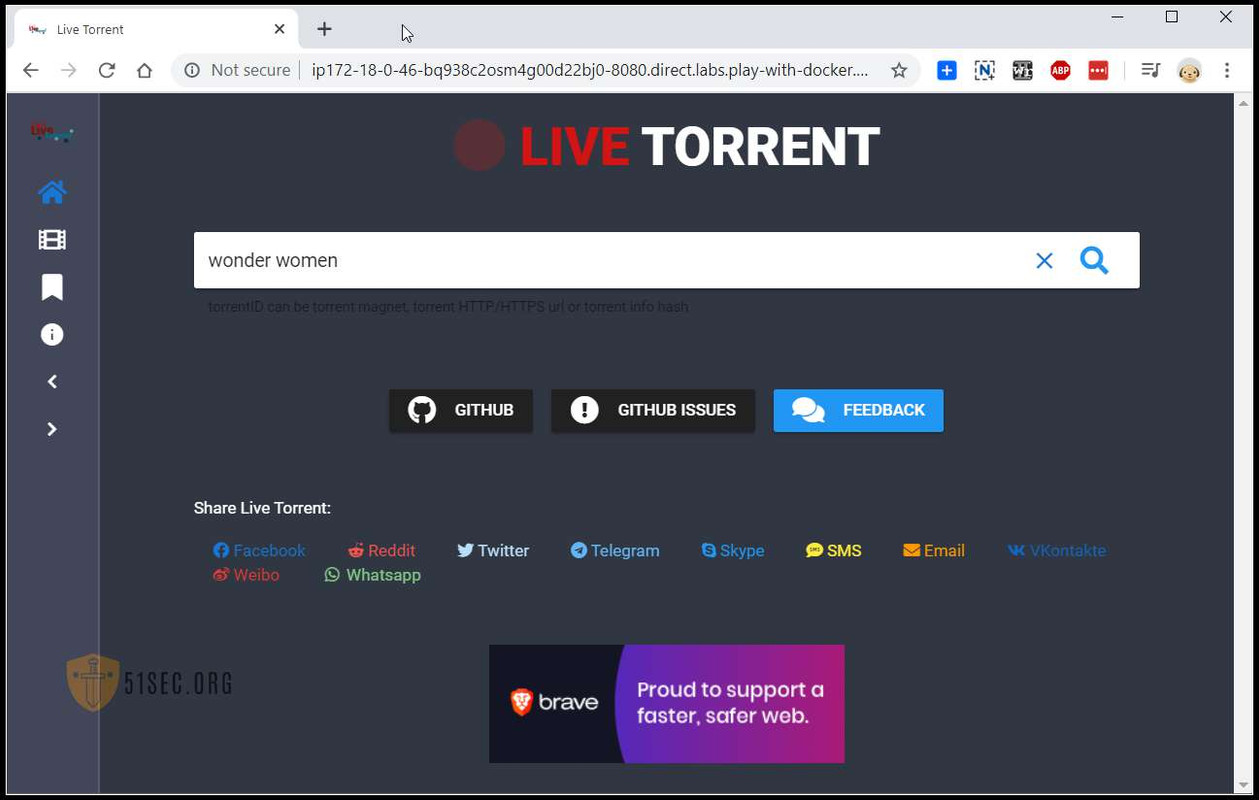Viewport: 1259px width, 800px height.
Task: Click the FEEDBACK button
Action: click(x=858, y=410)
